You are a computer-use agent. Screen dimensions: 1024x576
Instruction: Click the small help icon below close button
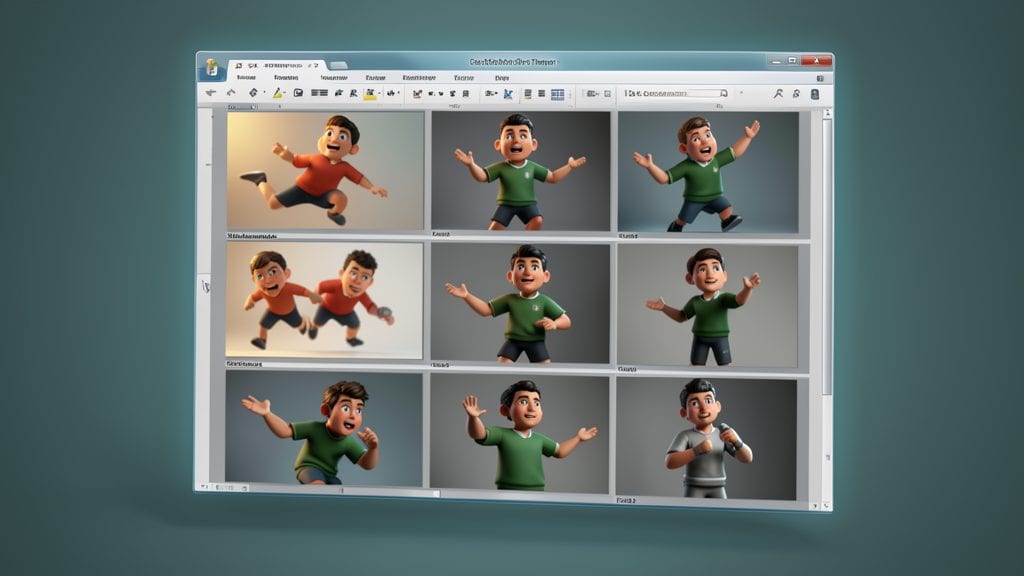[820, 78]
